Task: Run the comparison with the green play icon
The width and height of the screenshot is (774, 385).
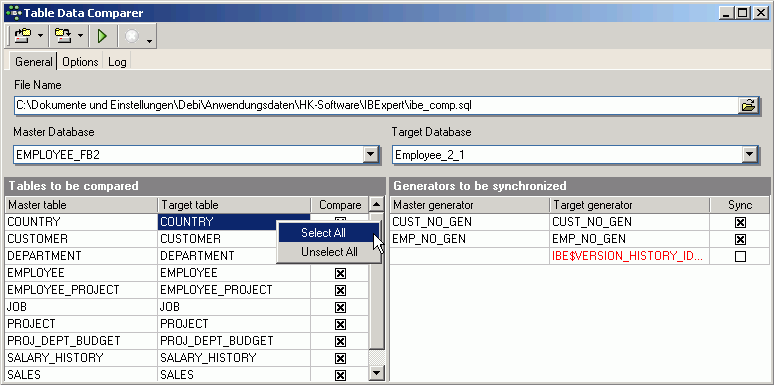Action: tap(102, 36)
